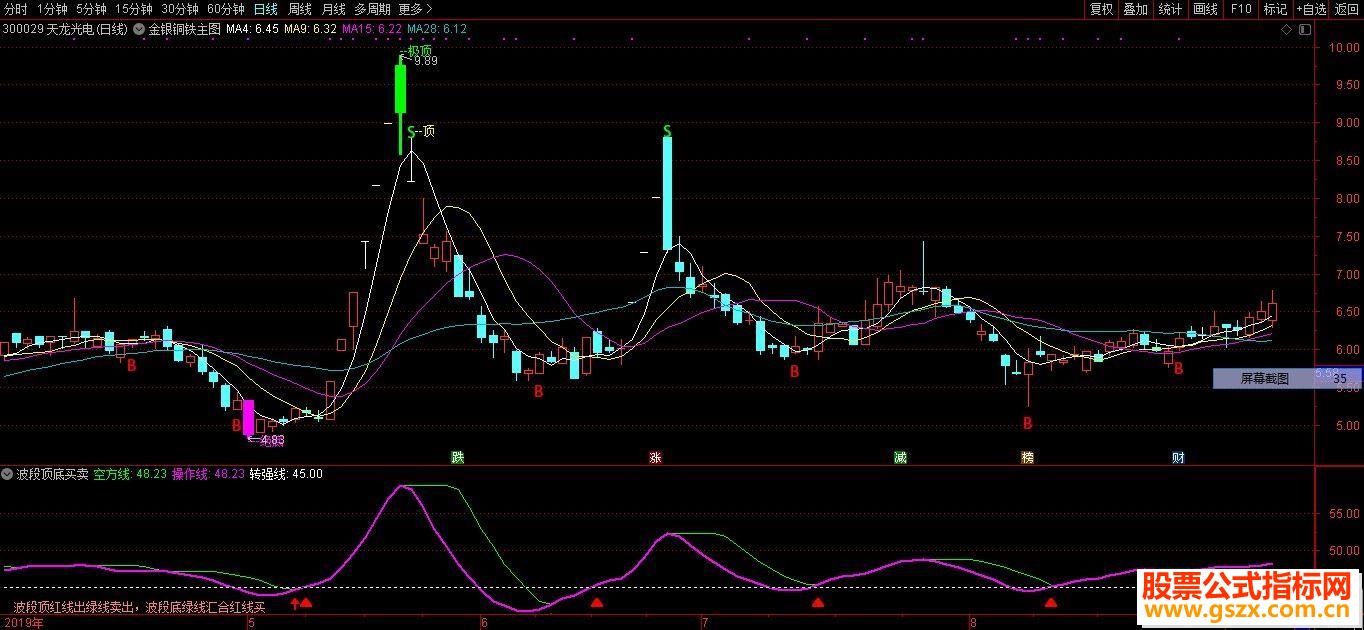
Task: Select the 1分钟 period tab
Action: [x=52, y=9]
